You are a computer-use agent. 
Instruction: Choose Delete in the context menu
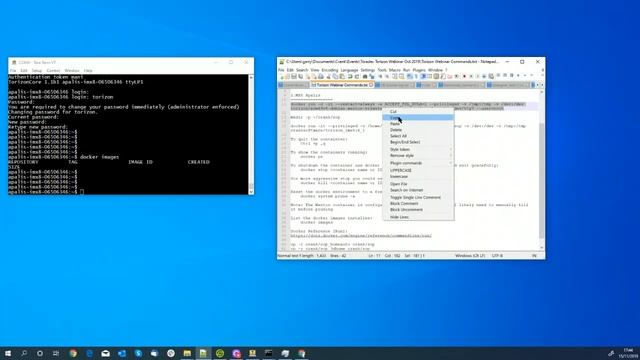[x=418, y=130]
